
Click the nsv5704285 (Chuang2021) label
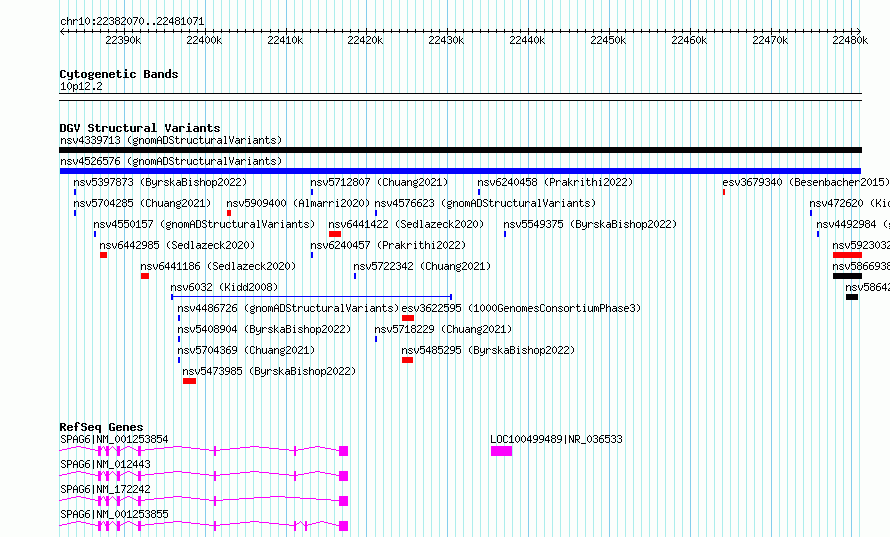tap(142, 203)
